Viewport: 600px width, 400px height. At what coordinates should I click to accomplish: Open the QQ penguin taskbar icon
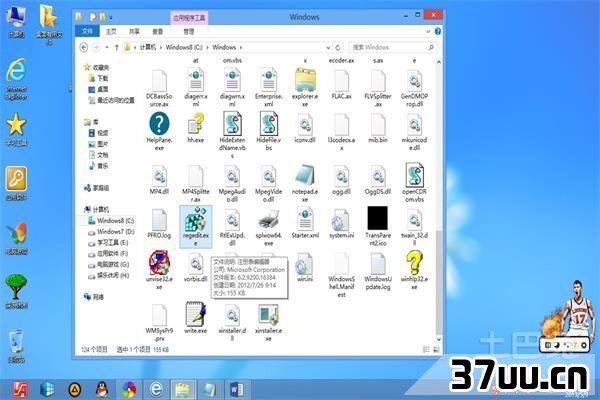(x=102, y=389)
